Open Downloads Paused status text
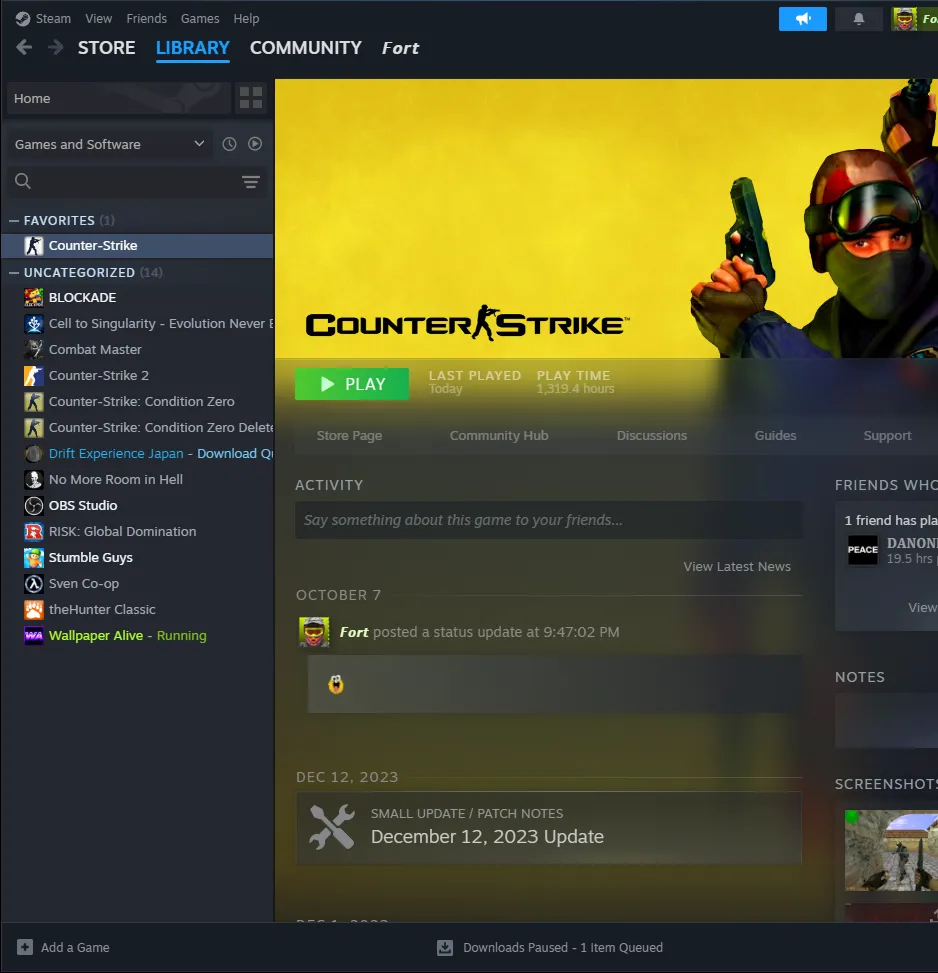Viewport: 938px width, 973px height. (563, 948)
